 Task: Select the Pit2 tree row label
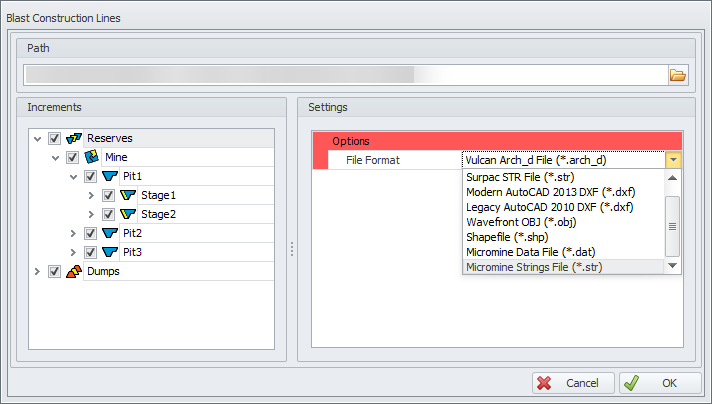tap(133, 233)
